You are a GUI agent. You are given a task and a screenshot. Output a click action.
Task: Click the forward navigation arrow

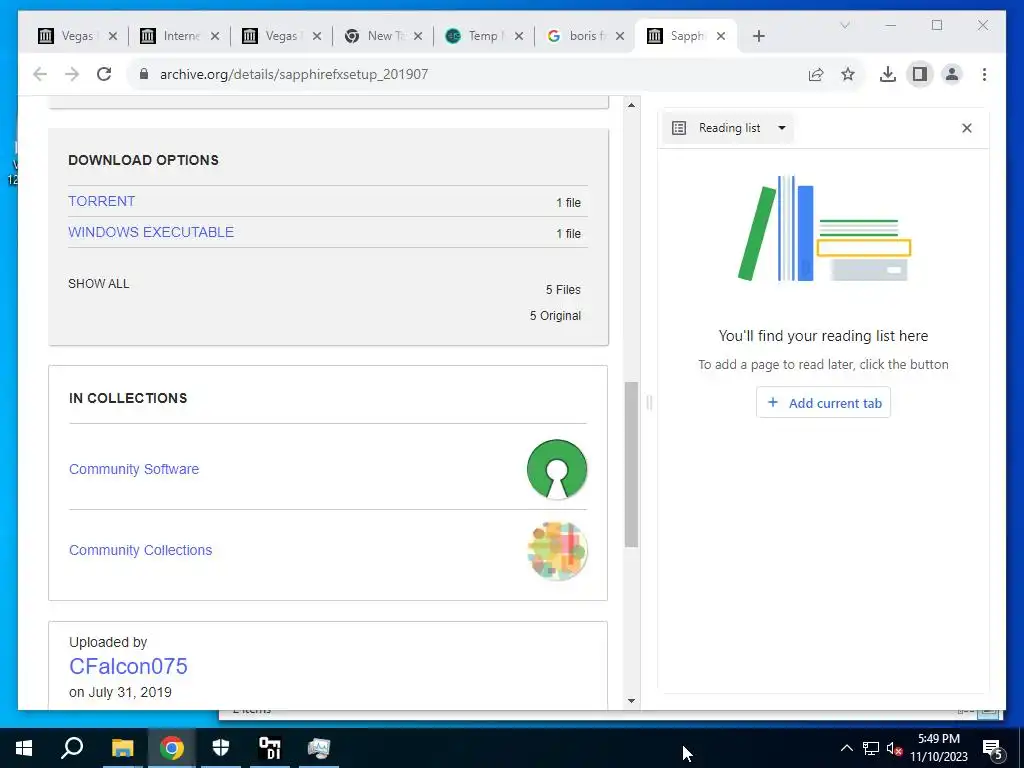(x=72, y=74)
